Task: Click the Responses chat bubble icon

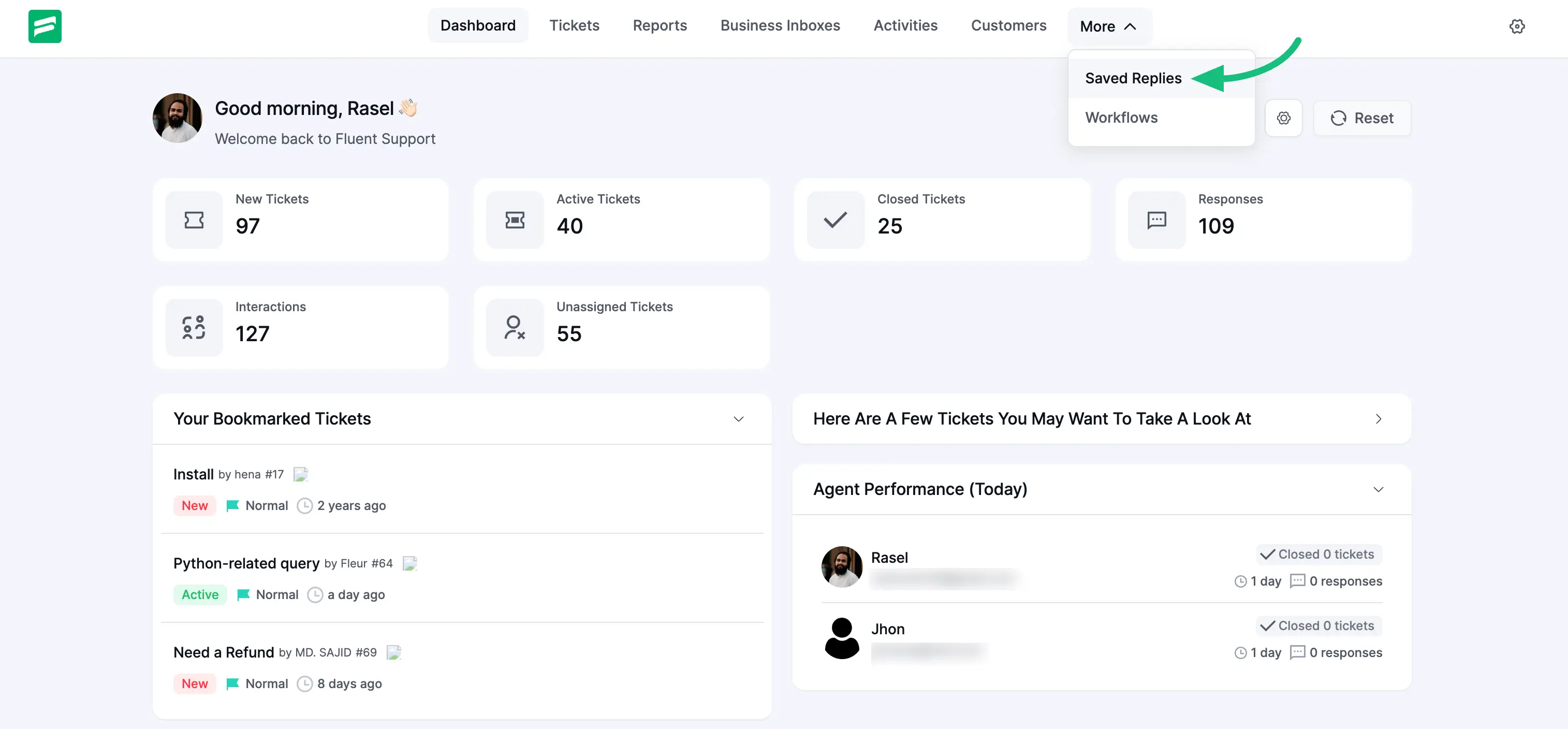Action: coord(1156,220)
